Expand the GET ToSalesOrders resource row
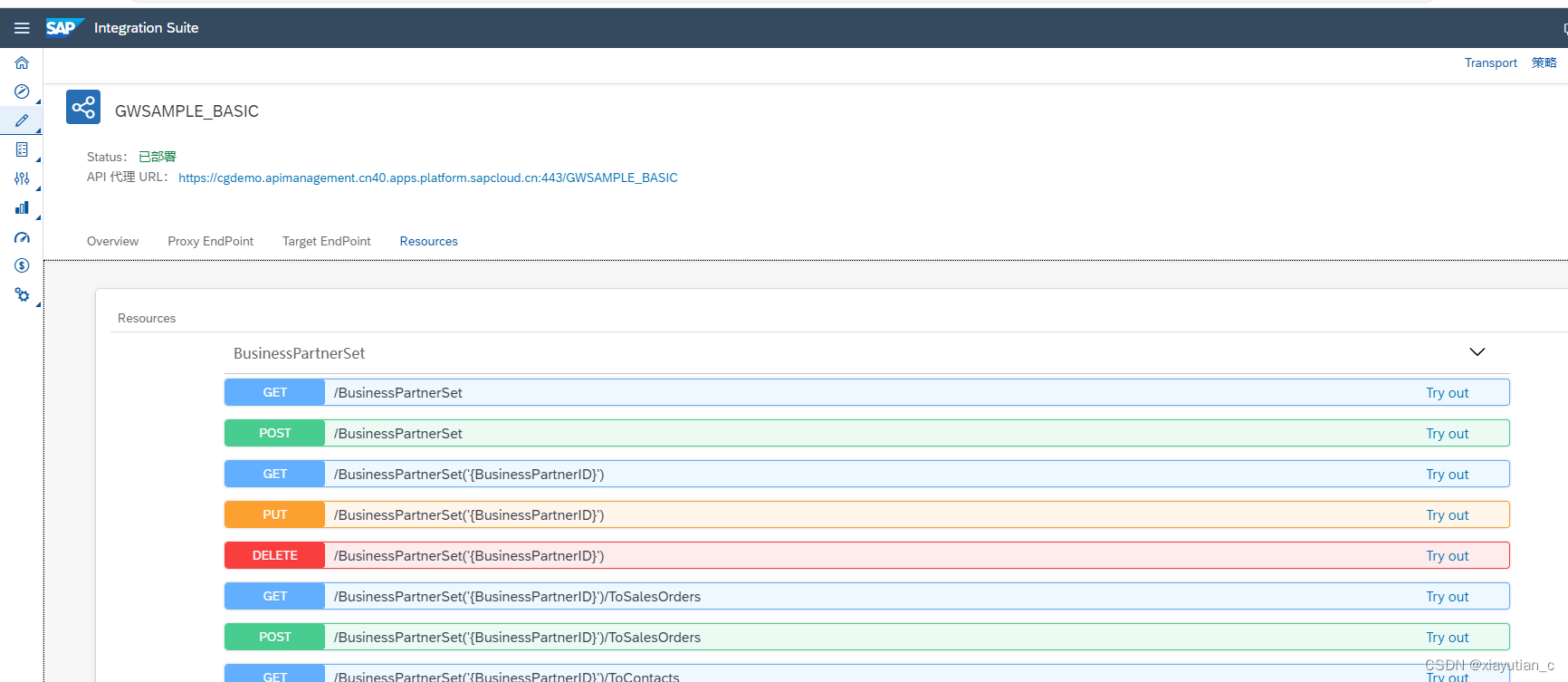This screenshot has height=682, width=1568. tap(867, 596)
